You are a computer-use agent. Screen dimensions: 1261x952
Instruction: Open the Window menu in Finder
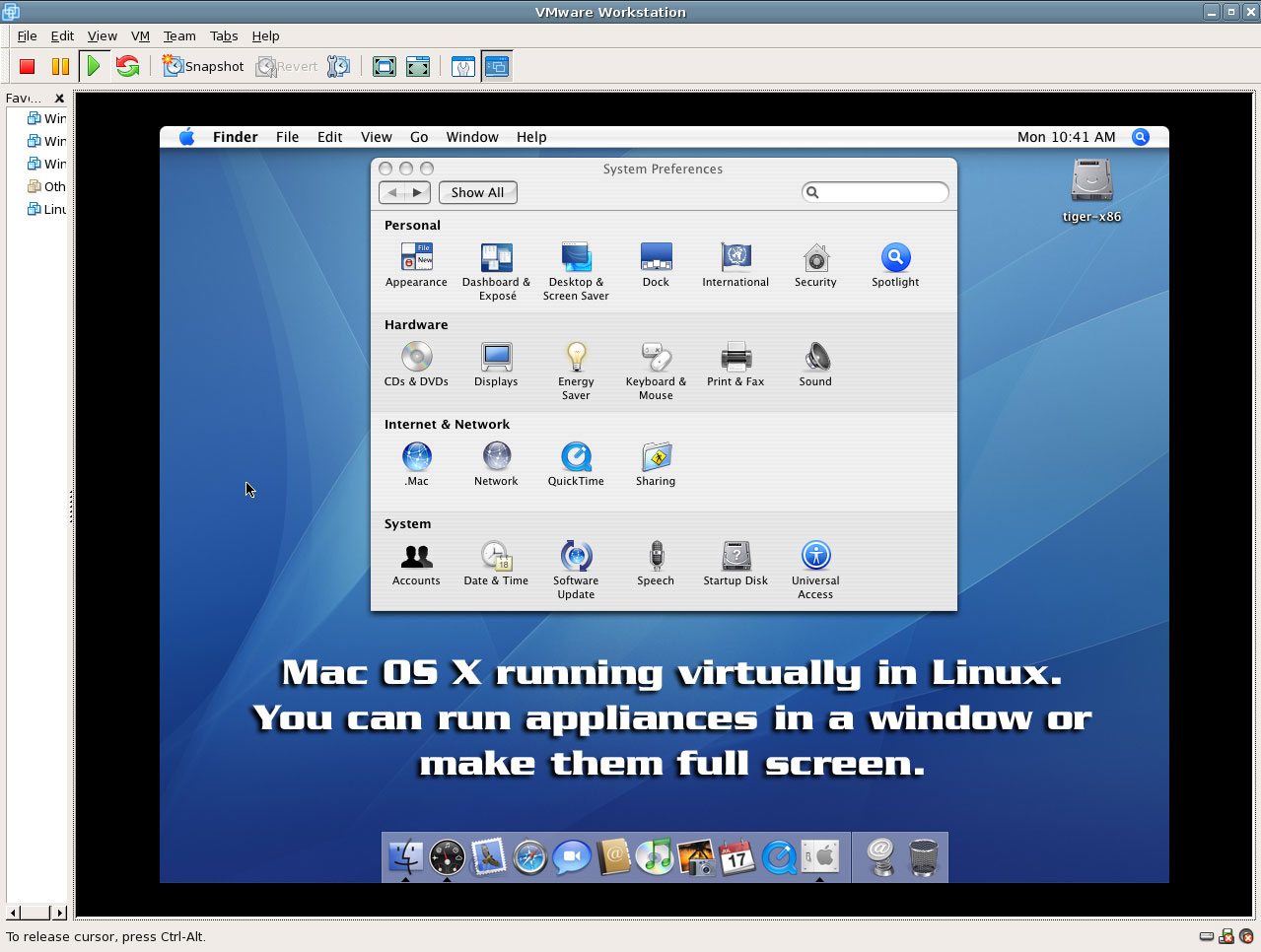[x=472, y=137]
